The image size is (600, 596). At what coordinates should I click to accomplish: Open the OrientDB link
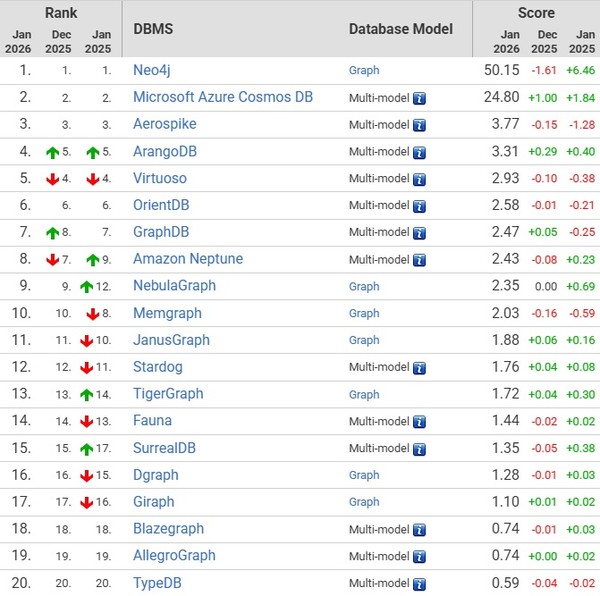(161, 205)
